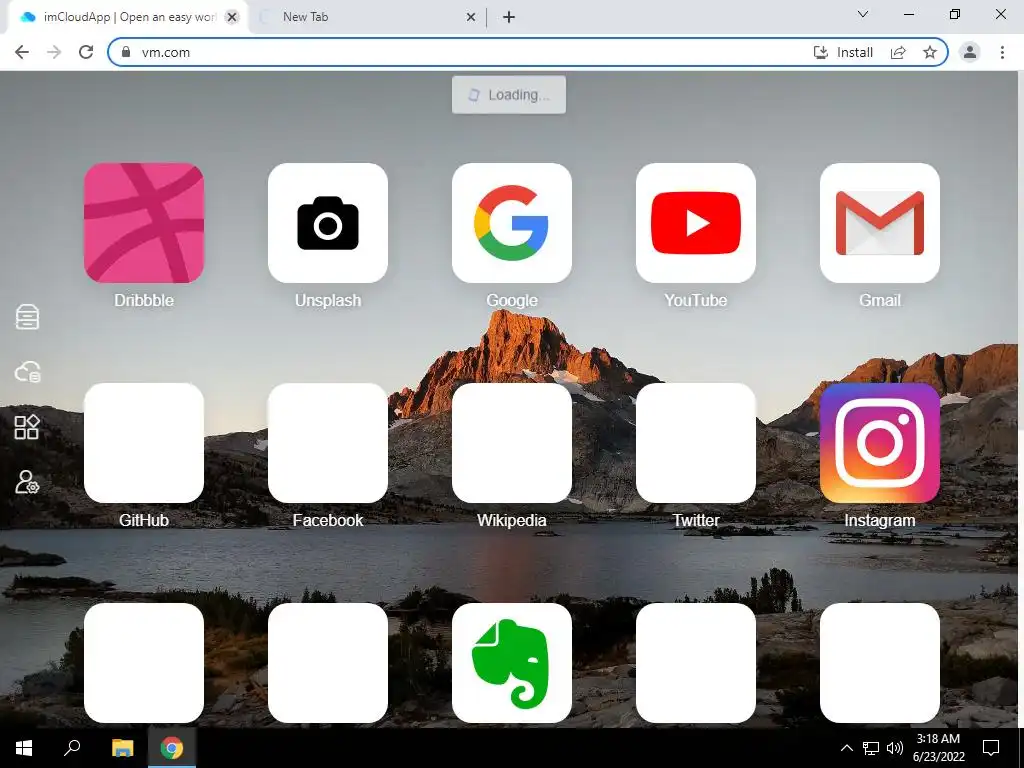Share this page icon in address bar
The image size is (1024, 768).
[898, 52]
